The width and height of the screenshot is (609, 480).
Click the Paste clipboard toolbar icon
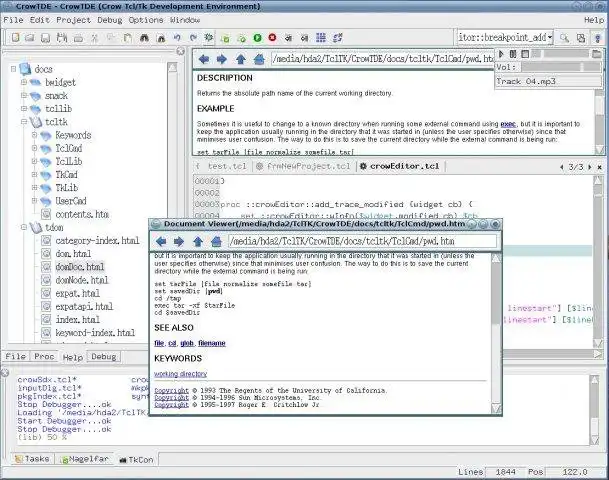(127, 38)
